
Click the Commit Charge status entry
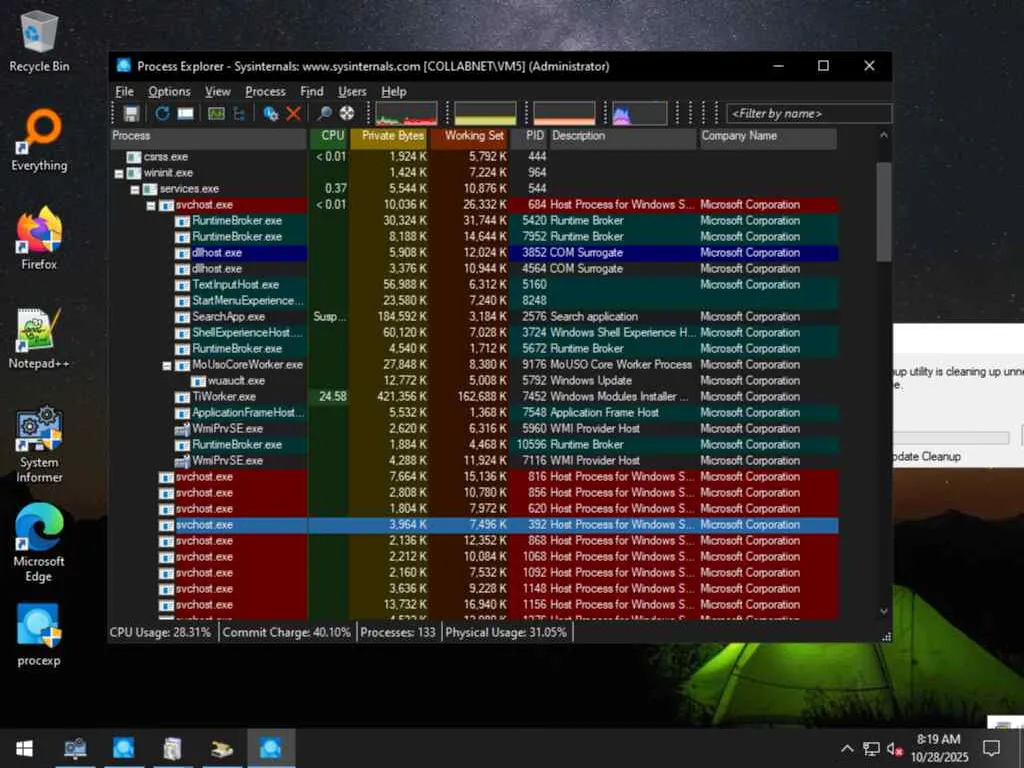pos(287,632)
